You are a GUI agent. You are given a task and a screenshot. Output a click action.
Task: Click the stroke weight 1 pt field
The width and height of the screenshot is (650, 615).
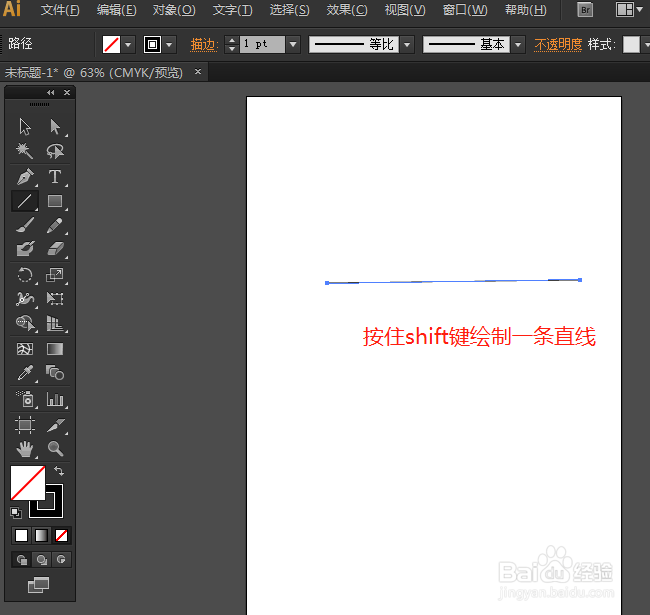coord(262,44)
